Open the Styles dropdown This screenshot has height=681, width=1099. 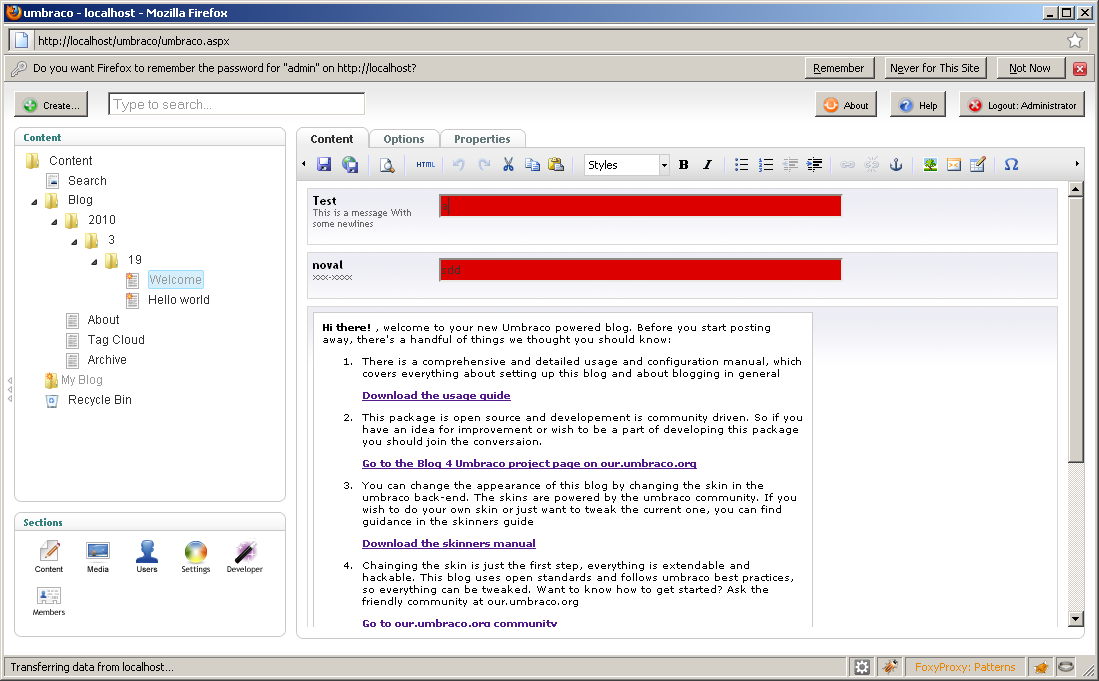coord(627,165)
